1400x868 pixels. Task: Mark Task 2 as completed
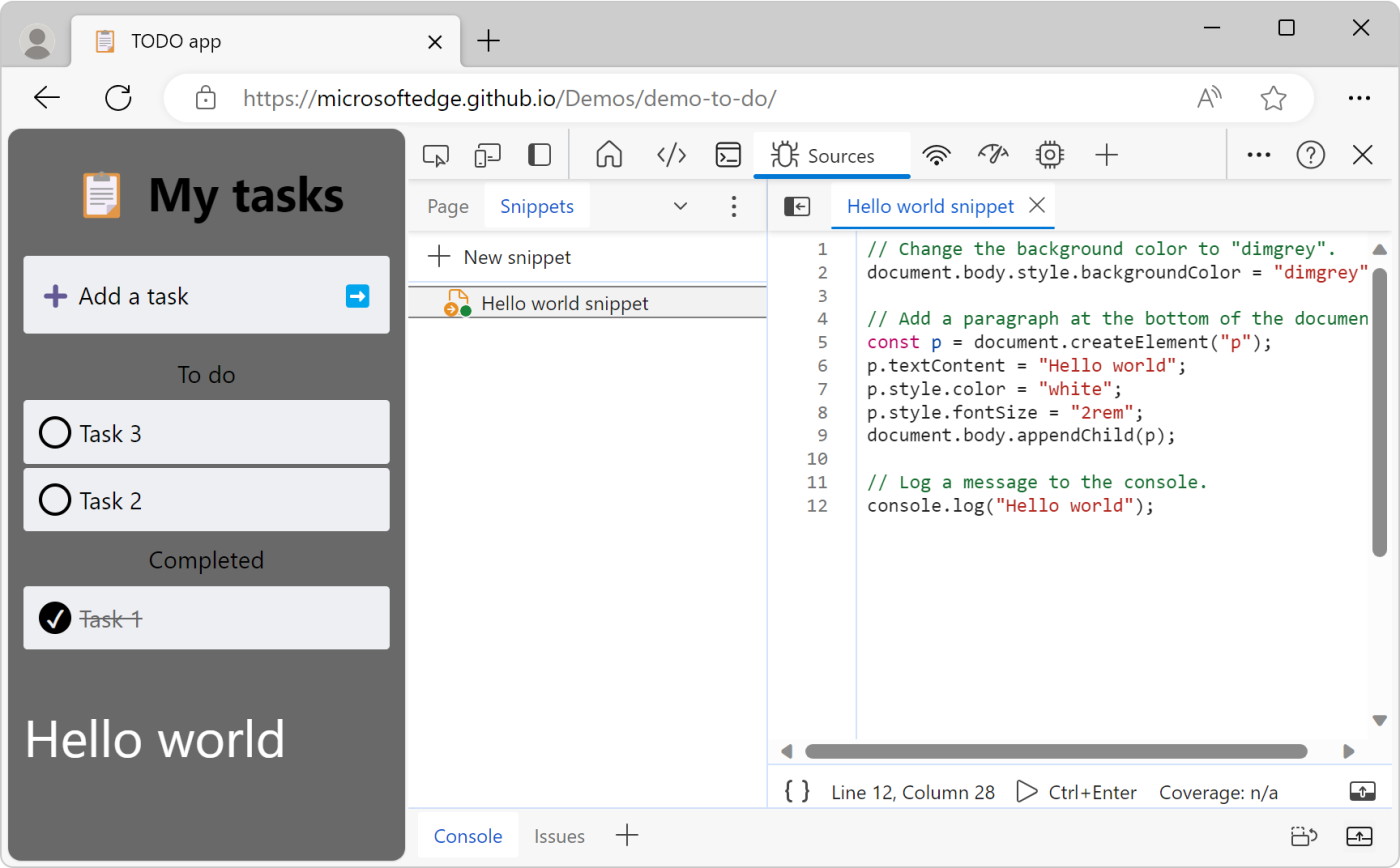(x=55, y=499)
